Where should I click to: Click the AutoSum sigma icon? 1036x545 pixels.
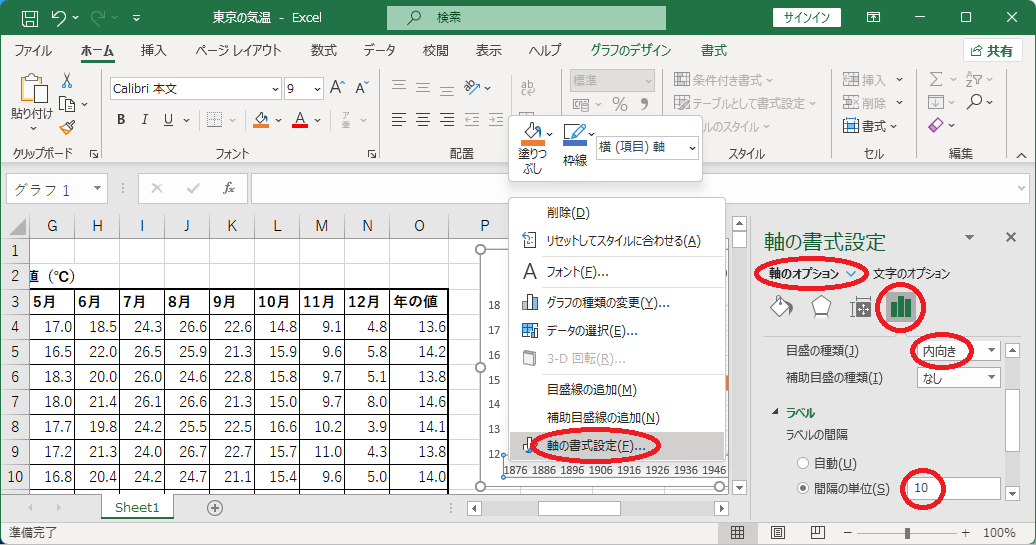coord(936,80)
